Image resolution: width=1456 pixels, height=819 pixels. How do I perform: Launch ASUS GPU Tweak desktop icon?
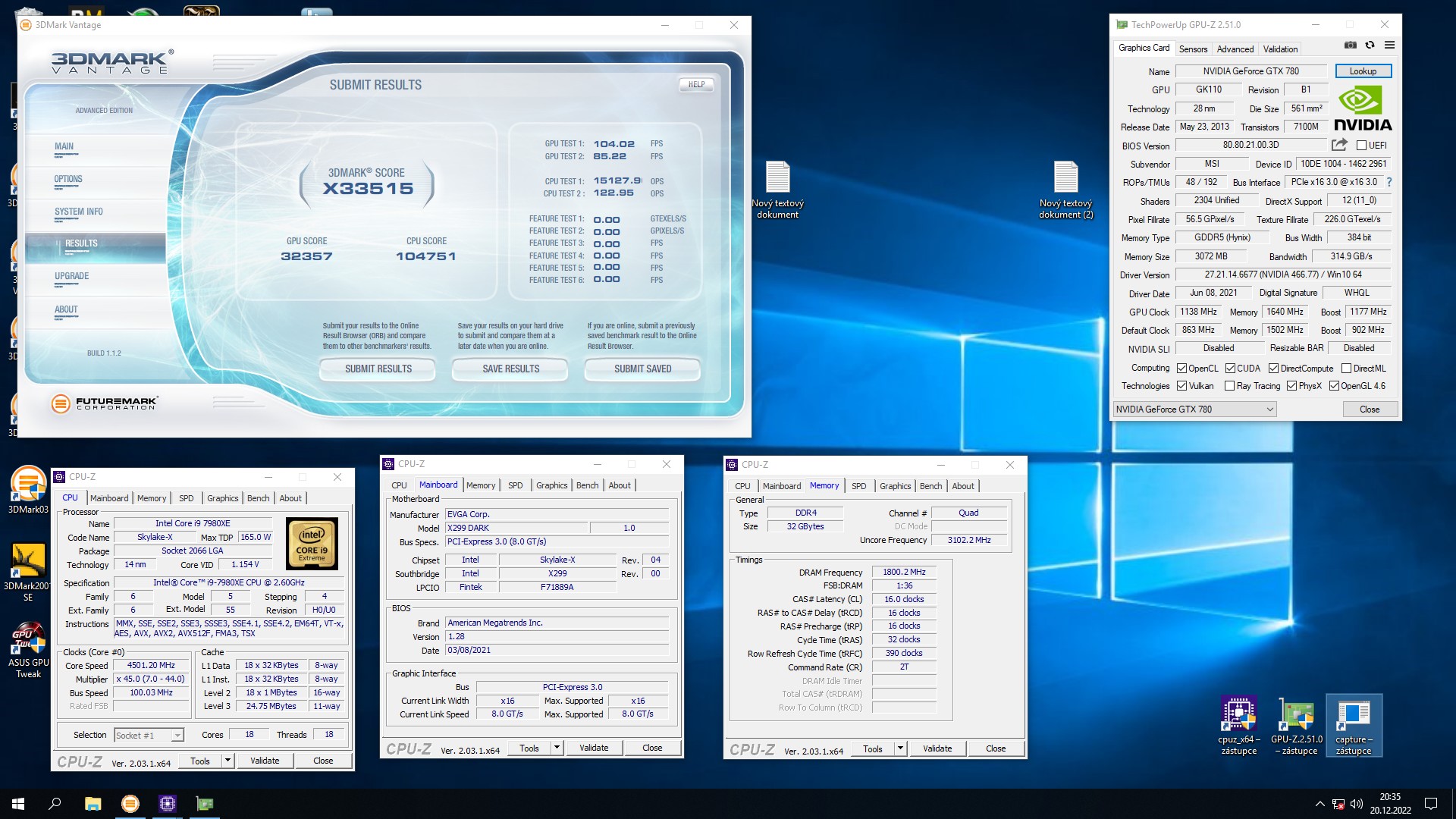(x=28, y=651)
